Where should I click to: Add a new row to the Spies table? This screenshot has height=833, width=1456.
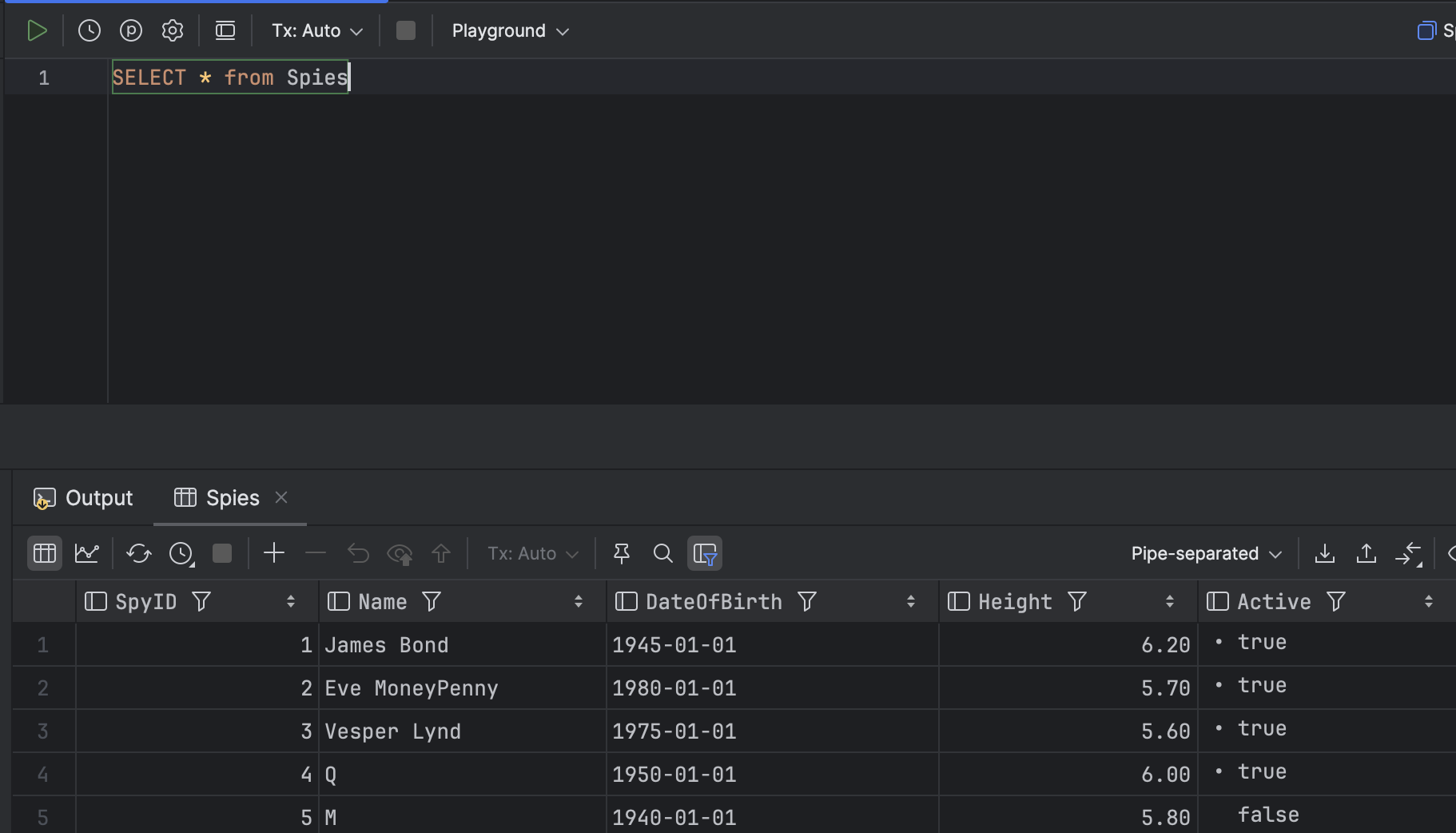pyautogui.click(x=273, y=552)
